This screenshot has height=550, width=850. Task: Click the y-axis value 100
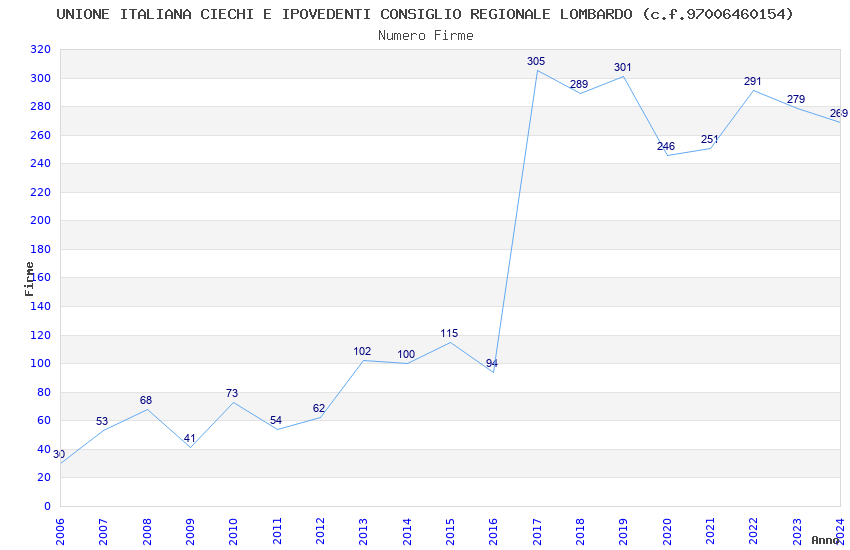tap(40, 363)
